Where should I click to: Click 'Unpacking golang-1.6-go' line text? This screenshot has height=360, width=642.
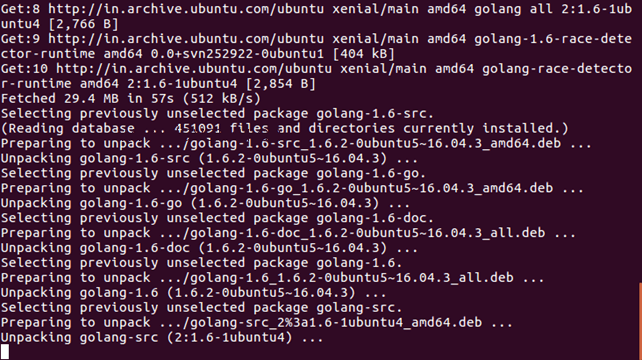coord(91,203)
